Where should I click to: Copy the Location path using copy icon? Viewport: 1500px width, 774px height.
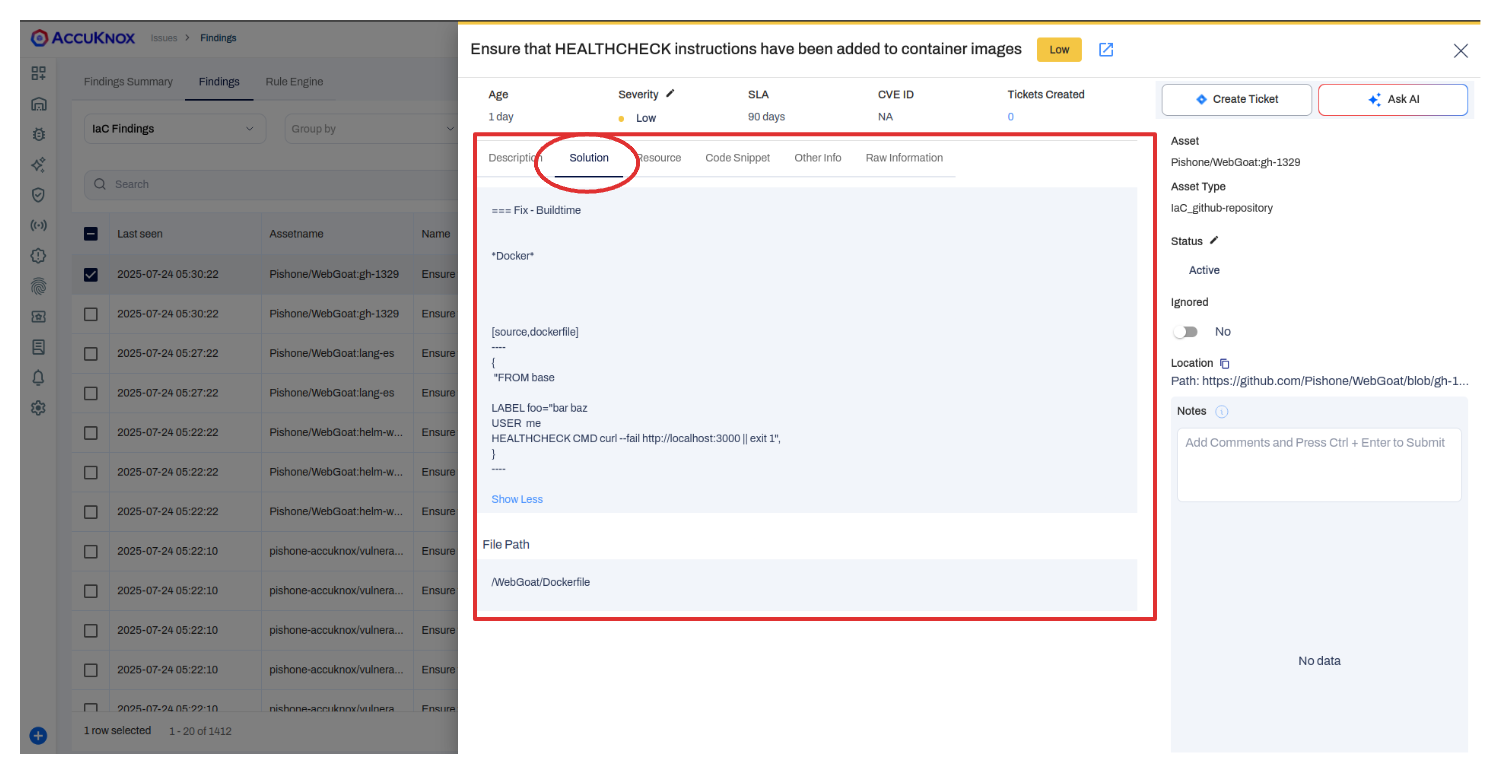[x=1225, y=363]
